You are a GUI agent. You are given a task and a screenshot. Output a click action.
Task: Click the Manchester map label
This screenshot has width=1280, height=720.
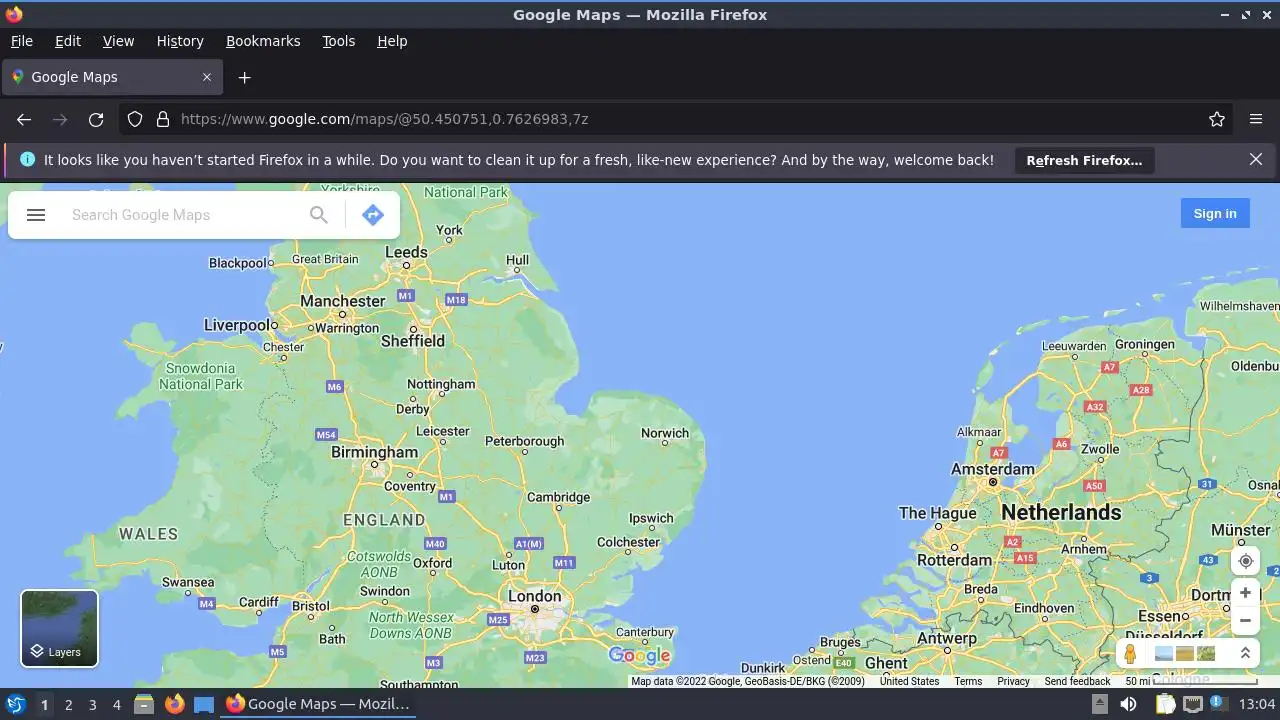343,301
